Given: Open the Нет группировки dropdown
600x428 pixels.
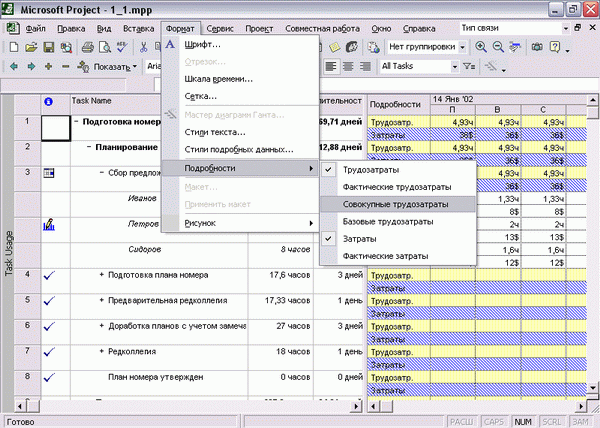Looking at the screenshot, I should click(x=462, y=47).
